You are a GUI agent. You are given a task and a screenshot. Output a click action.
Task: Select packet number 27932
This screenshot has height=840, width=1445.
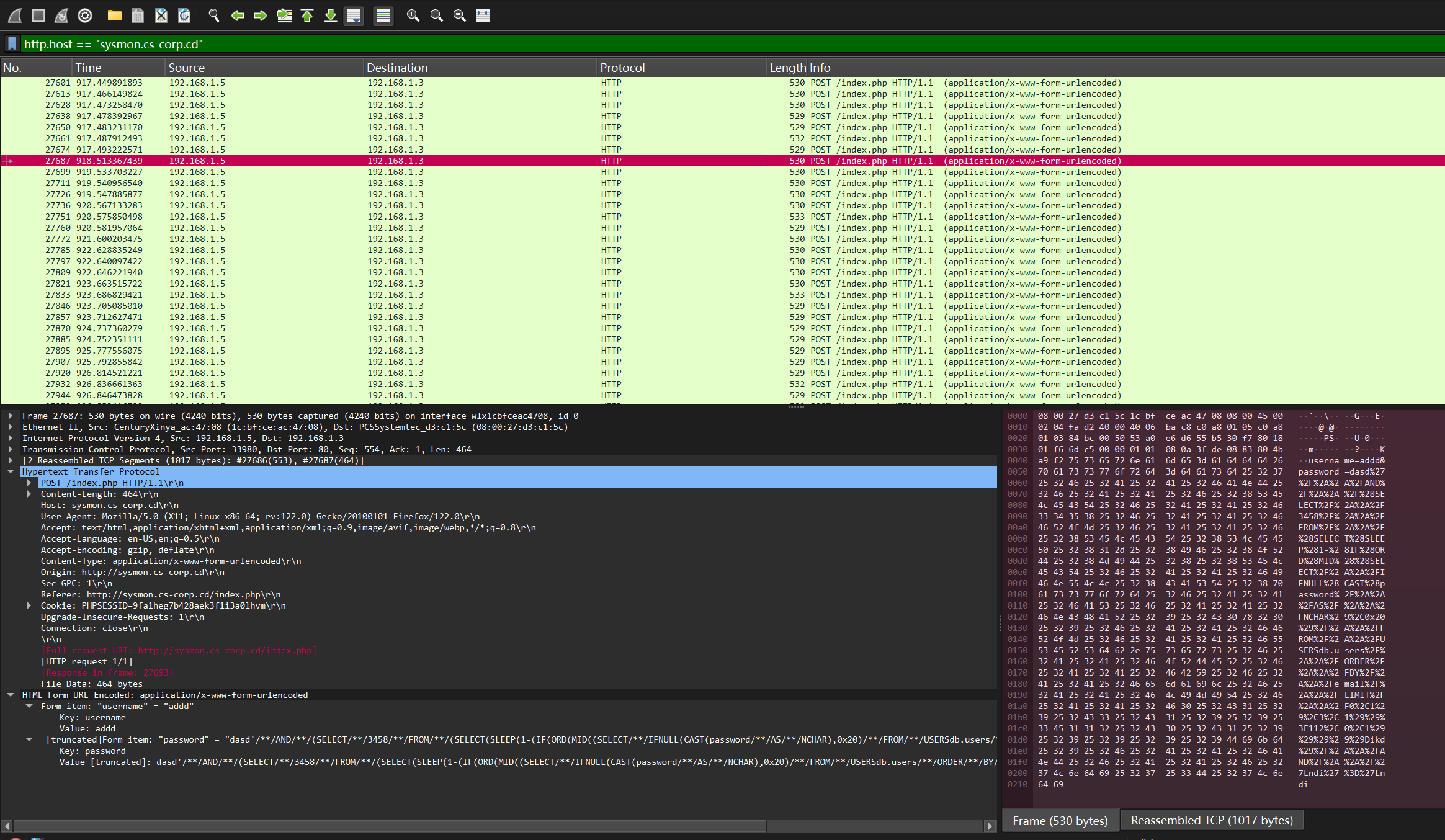point(722,384)
